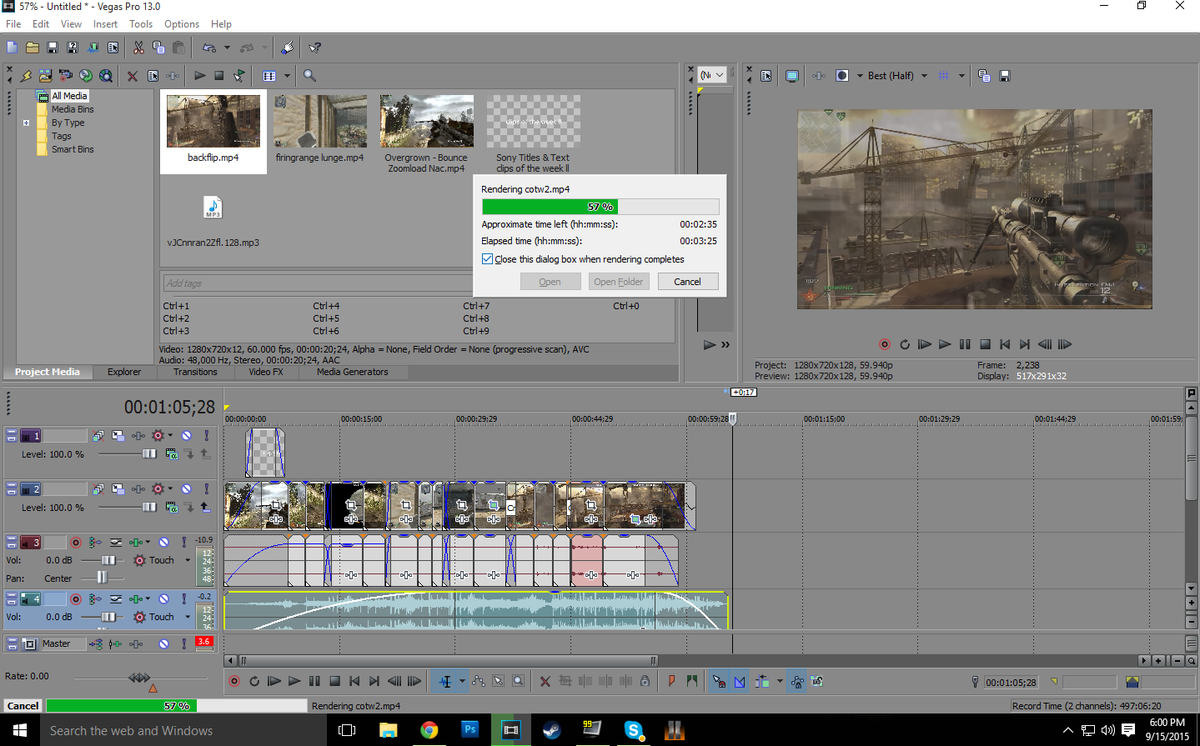The width and height of the screenshot is (1200, 746).
Task: Open the Views dropdown arrow in Project Media
Action: (288, 75)
